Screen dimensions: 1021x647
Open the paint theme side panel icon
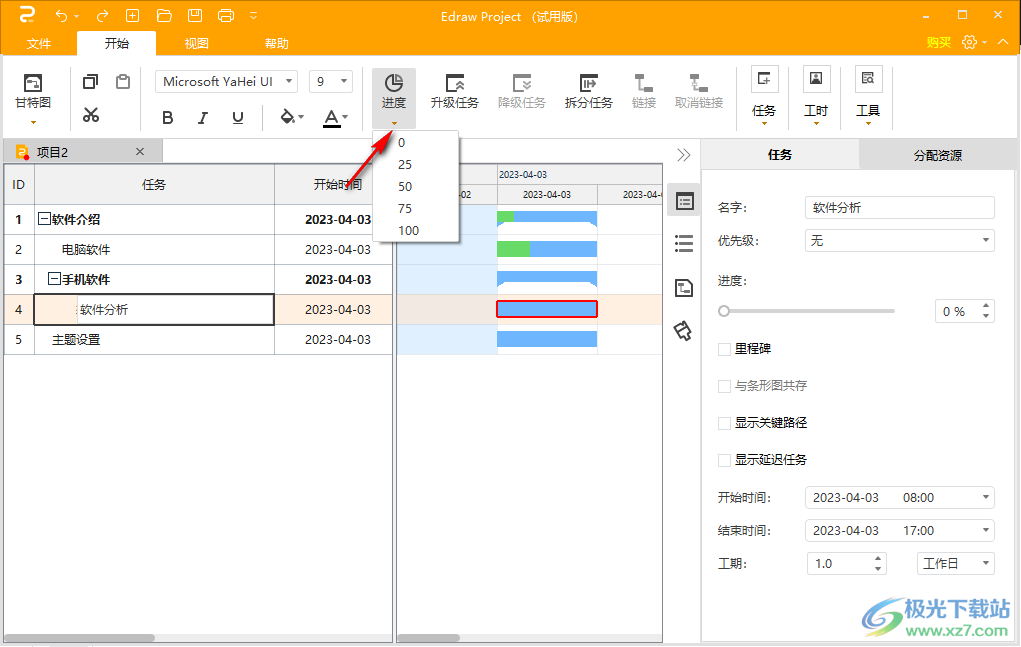click(x=682, y=331)
